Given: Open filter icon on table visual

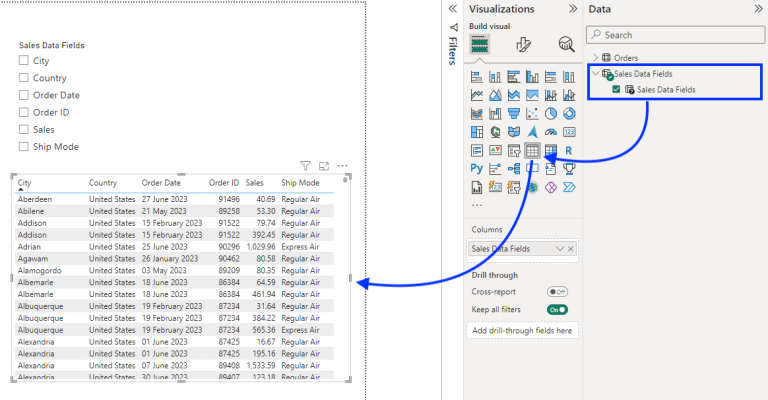Looking at the screenshot, I should (306, 166).
